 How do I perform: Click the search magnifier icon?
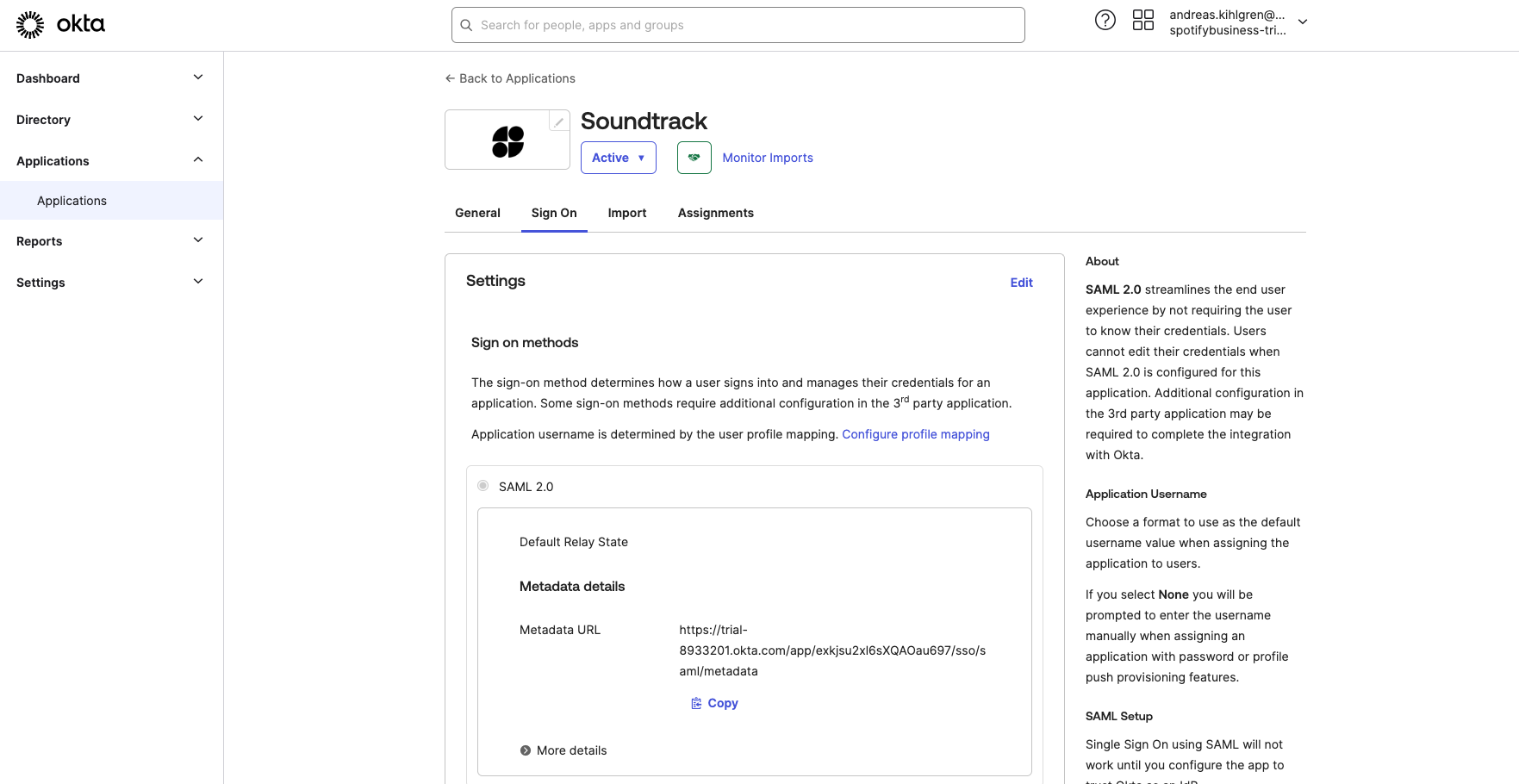[466, 25]
